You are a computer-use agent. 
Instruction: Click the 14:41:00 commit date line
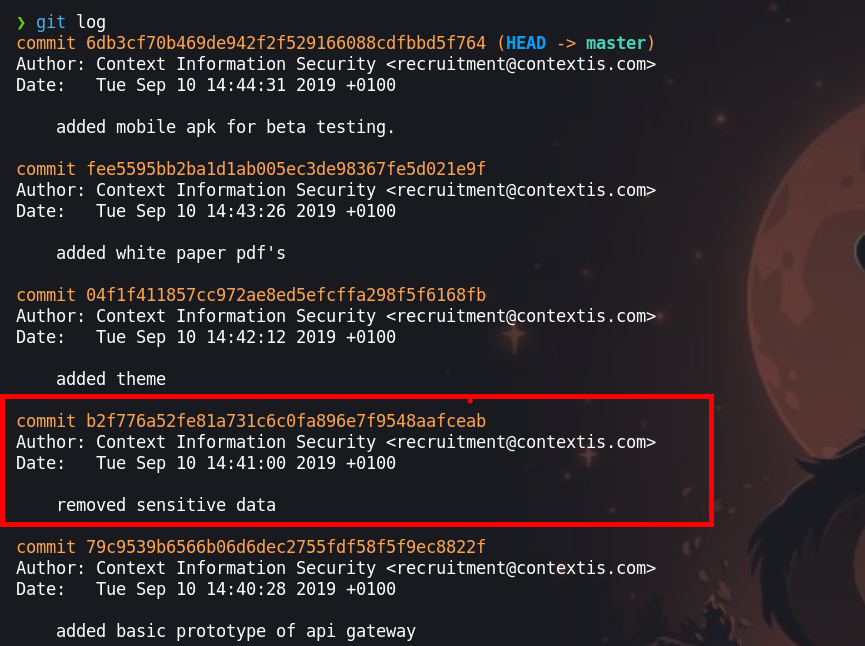(x=245, y=463)
